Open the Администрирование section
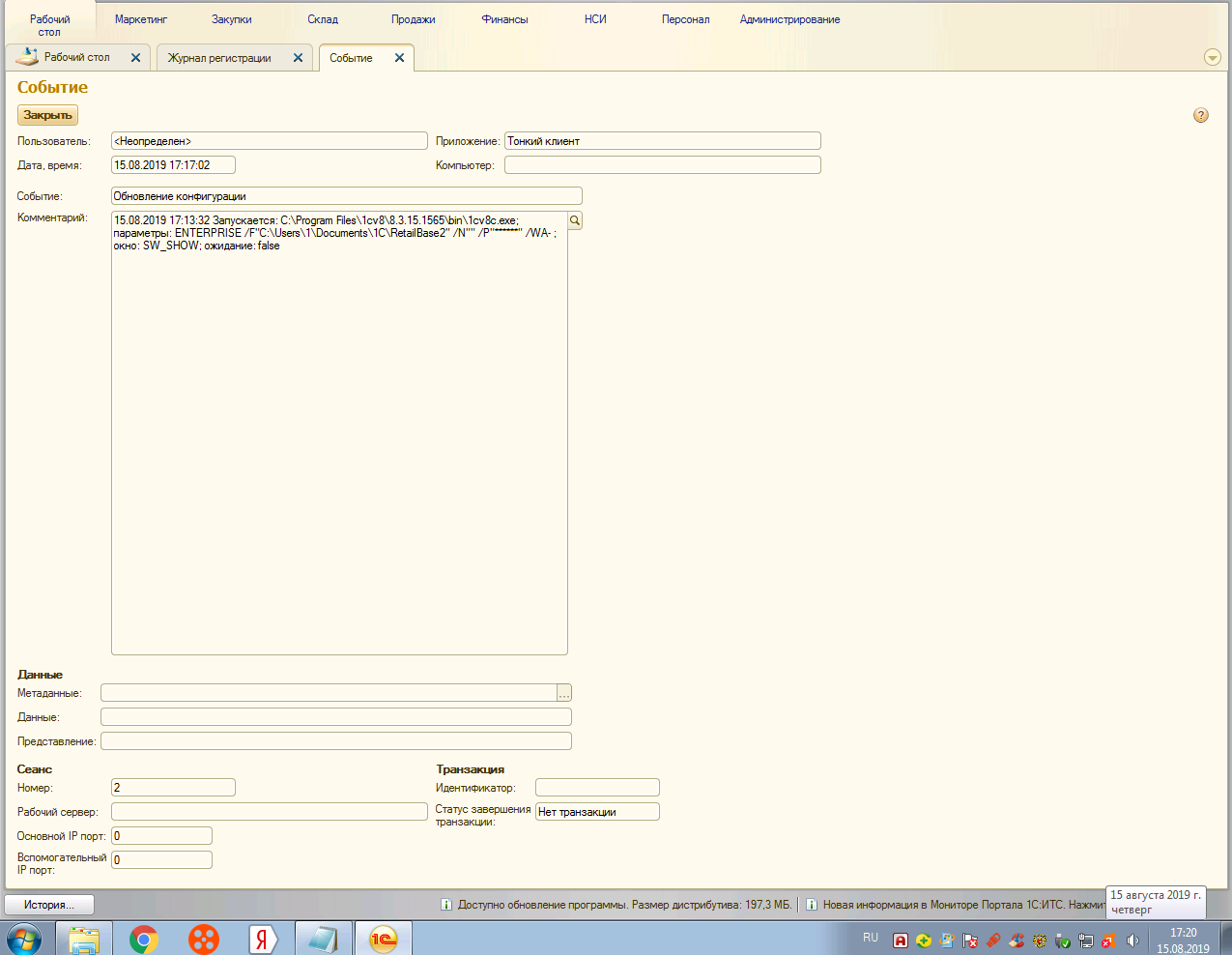 [790, 19]
